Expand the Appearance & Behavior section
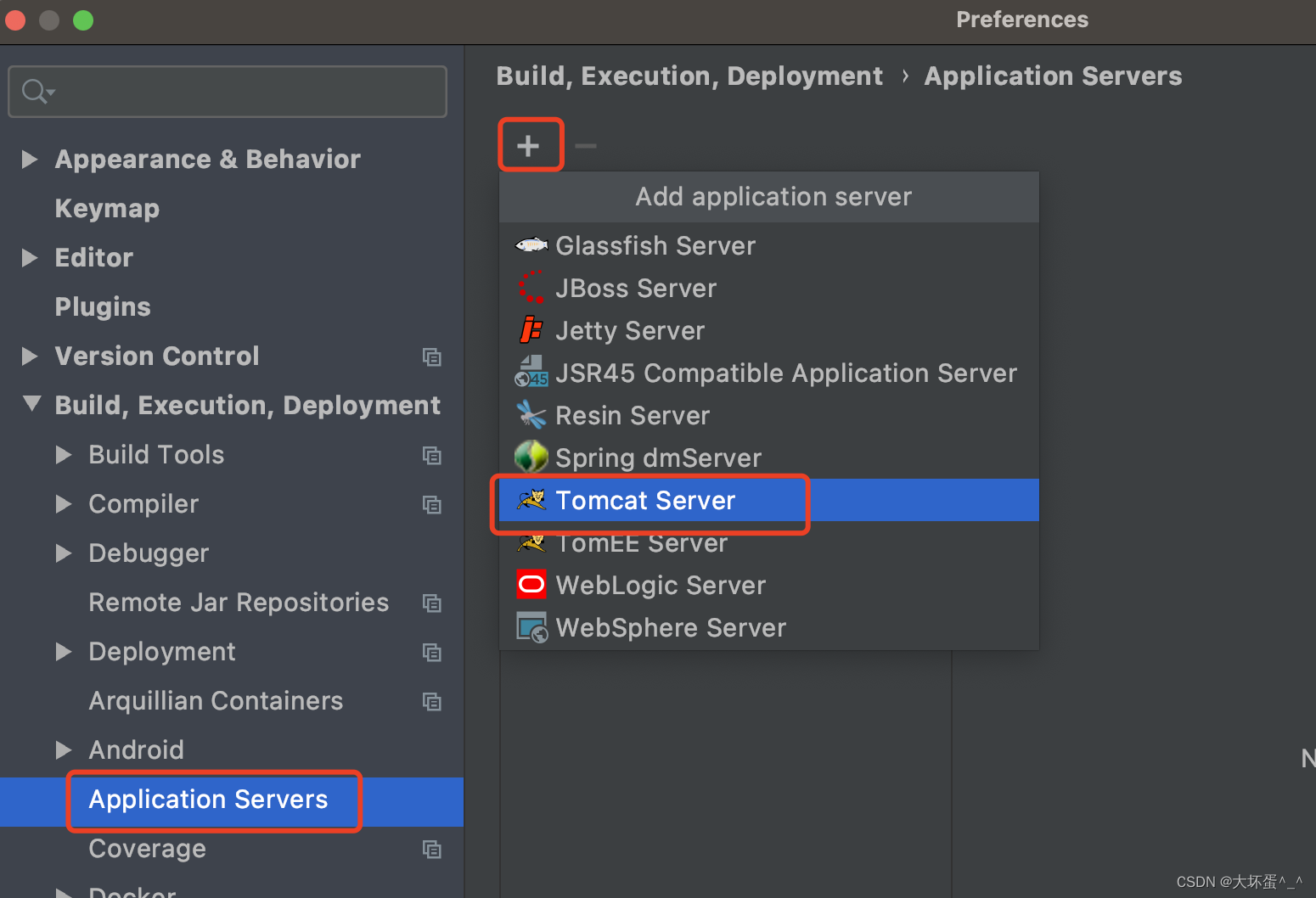1316x898 pixels. pos(29,159)
